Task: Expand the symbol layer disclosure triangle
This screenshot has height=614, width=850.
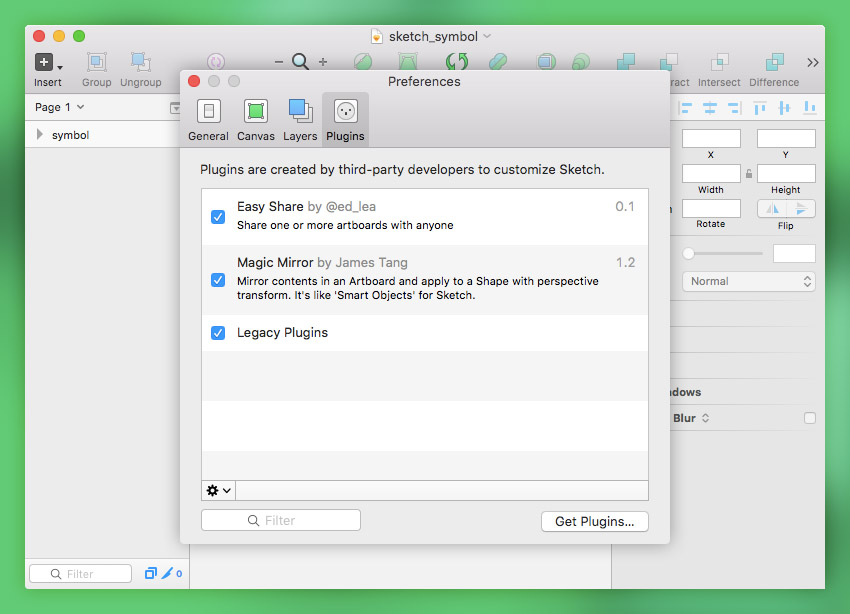Action: click(39, 135)
